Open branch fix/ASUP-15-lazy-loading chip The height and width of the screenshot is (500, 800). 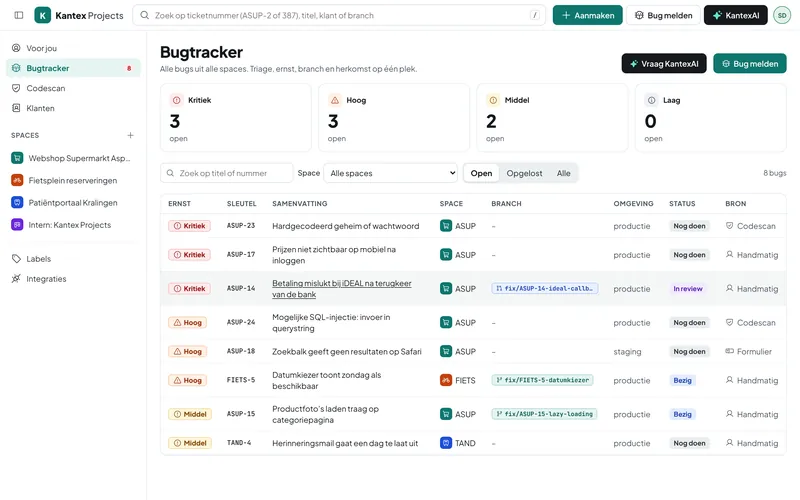click(544, 414)
